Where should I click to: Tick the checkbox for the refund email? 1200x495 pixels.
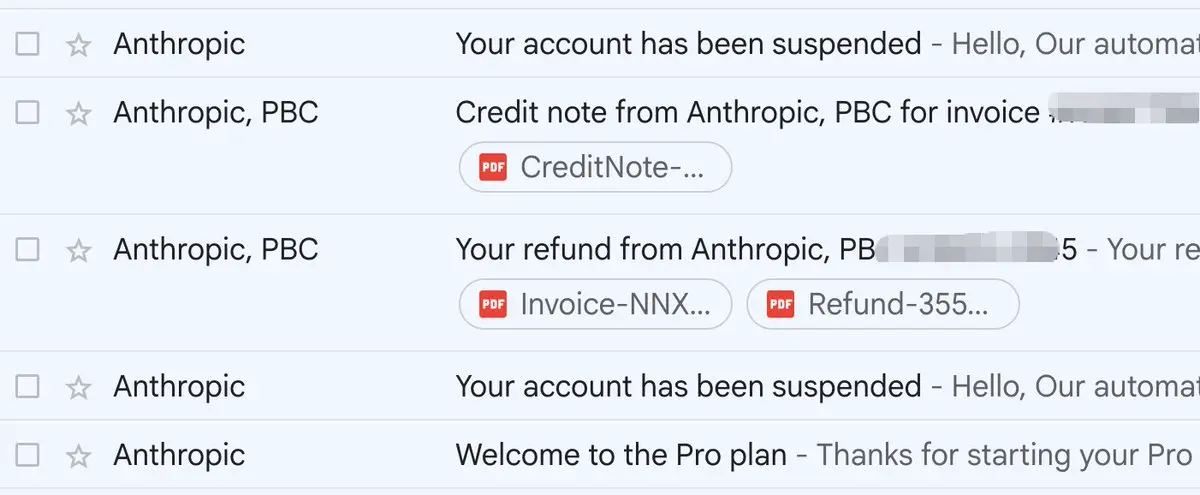(x=28, y=250)
